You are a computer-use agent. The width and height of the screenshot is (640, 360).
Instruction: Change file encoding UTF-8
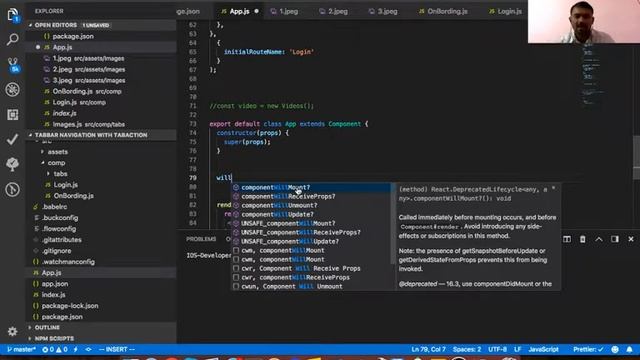coord(498,349)
